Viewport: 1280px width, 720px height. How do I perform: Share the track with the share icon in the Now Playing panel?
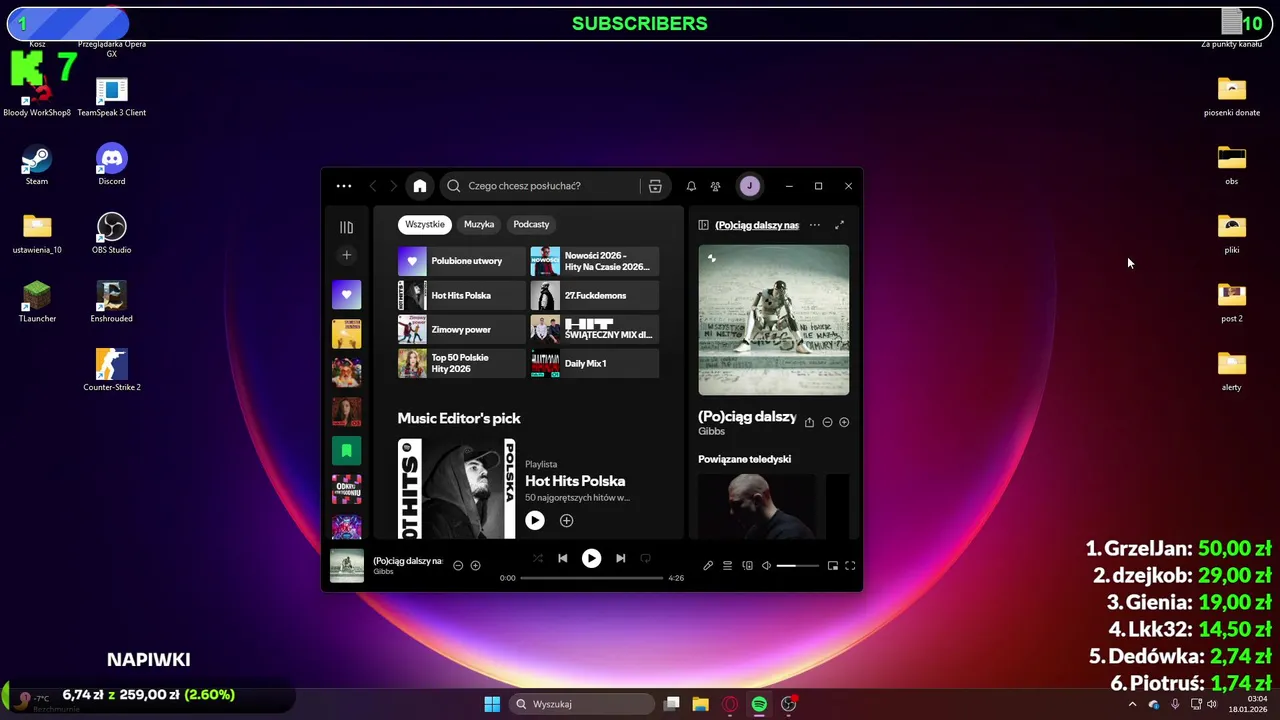coord(809,422)
